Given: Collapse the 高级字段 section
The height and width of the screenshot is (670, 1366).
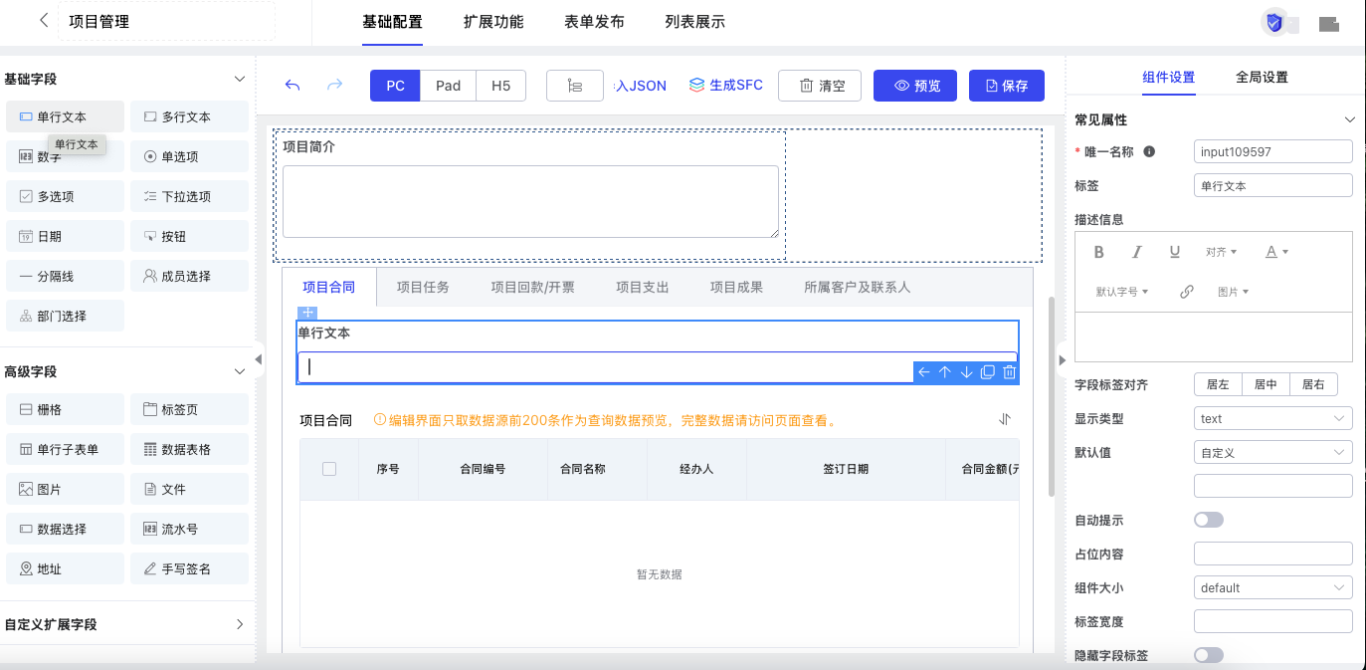Looking at the screenshot, I should [x=239, y=372].
